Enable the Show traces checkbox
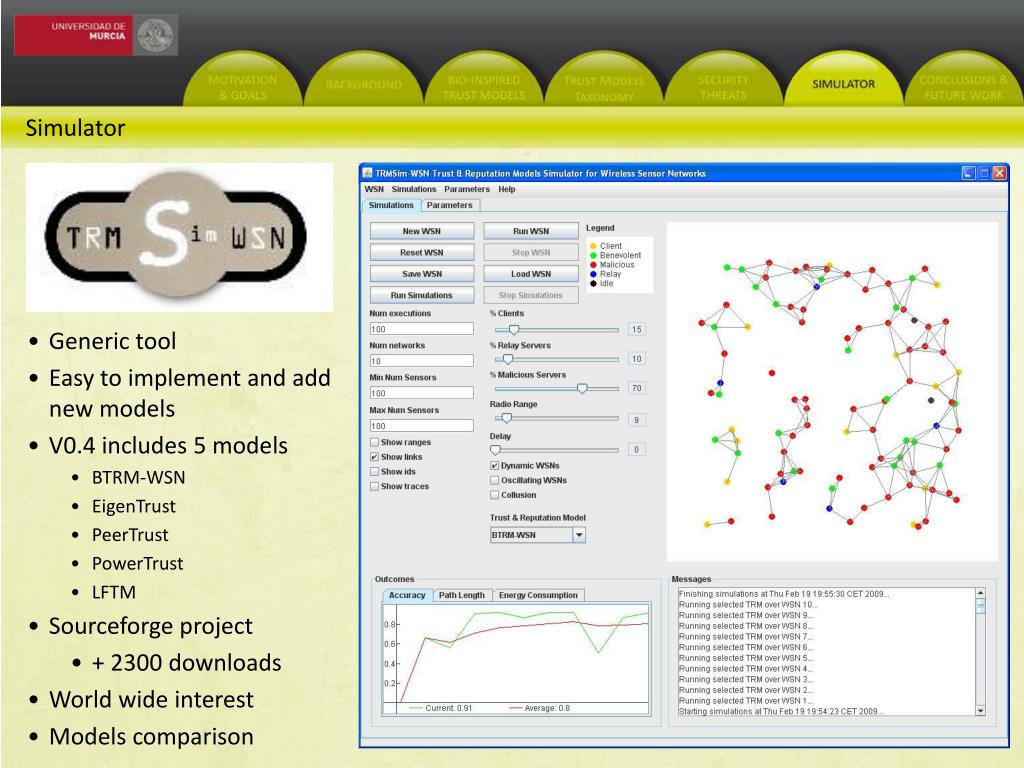The image size is (1024, 768). (375, 487)
